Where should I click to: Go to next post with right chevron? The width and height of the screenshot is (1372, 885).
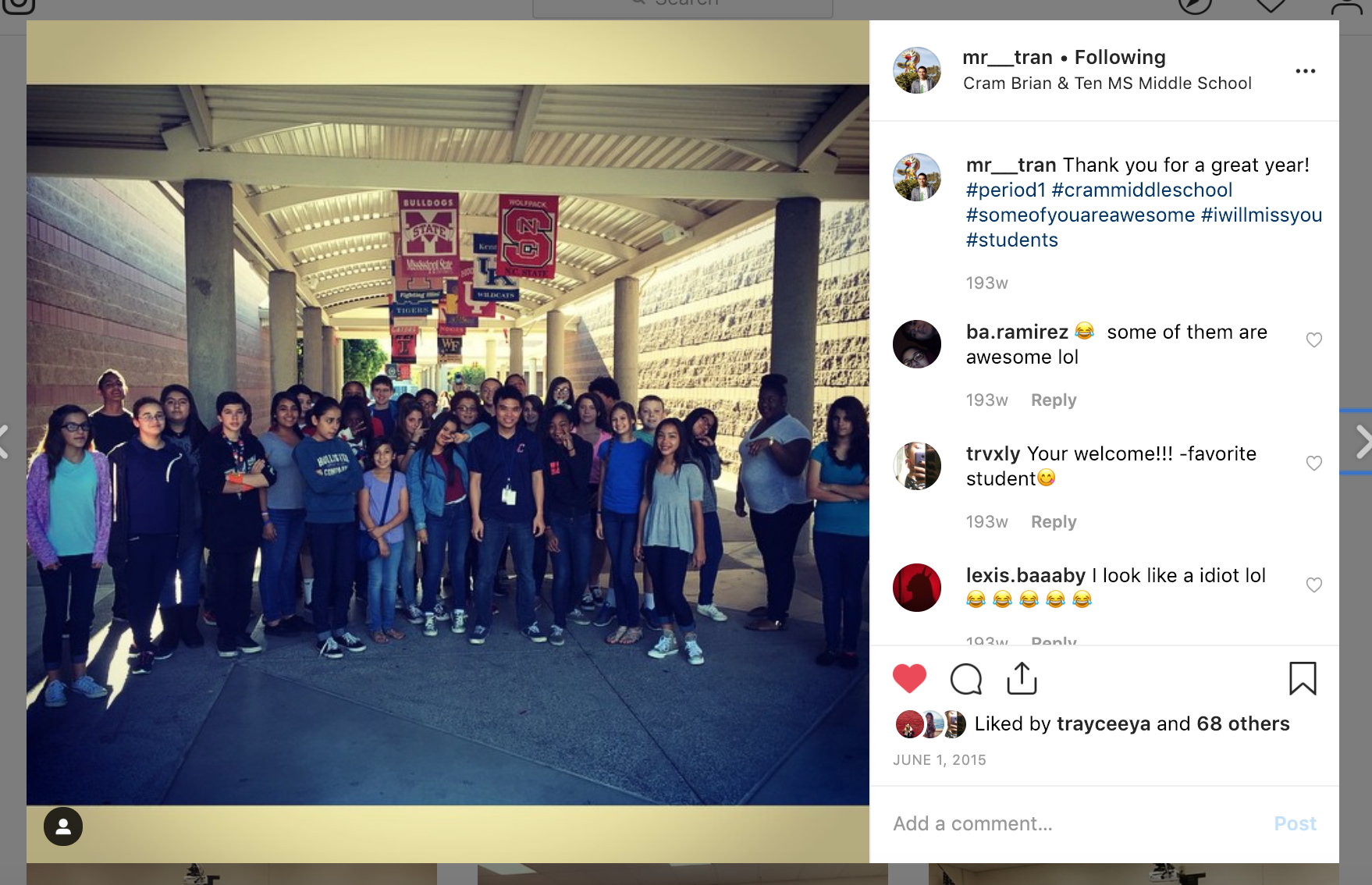[x=1363, y=442]
